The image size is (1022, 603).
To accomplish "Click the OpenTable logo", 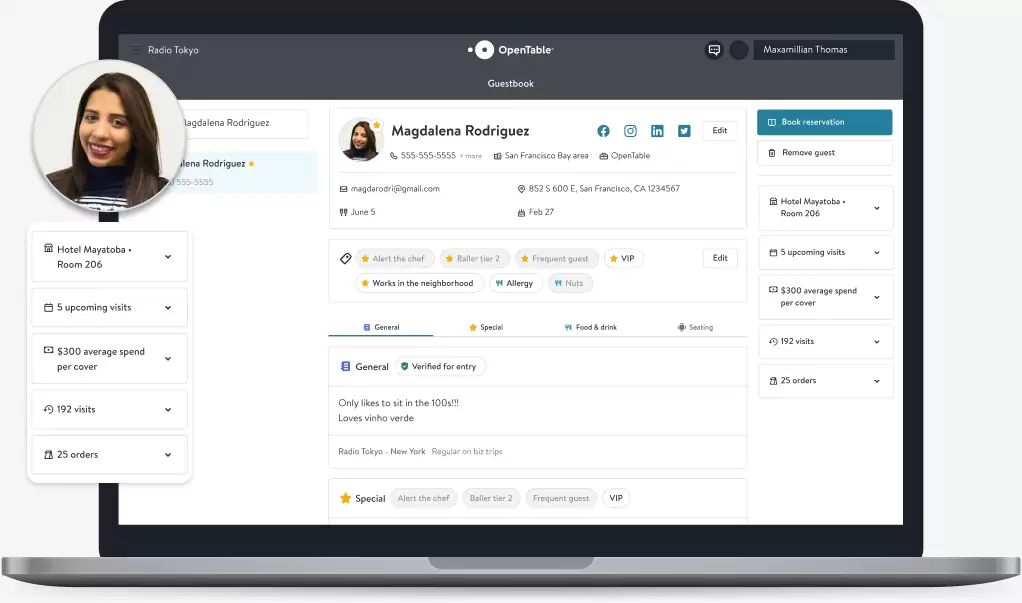I will click(510, 50).
